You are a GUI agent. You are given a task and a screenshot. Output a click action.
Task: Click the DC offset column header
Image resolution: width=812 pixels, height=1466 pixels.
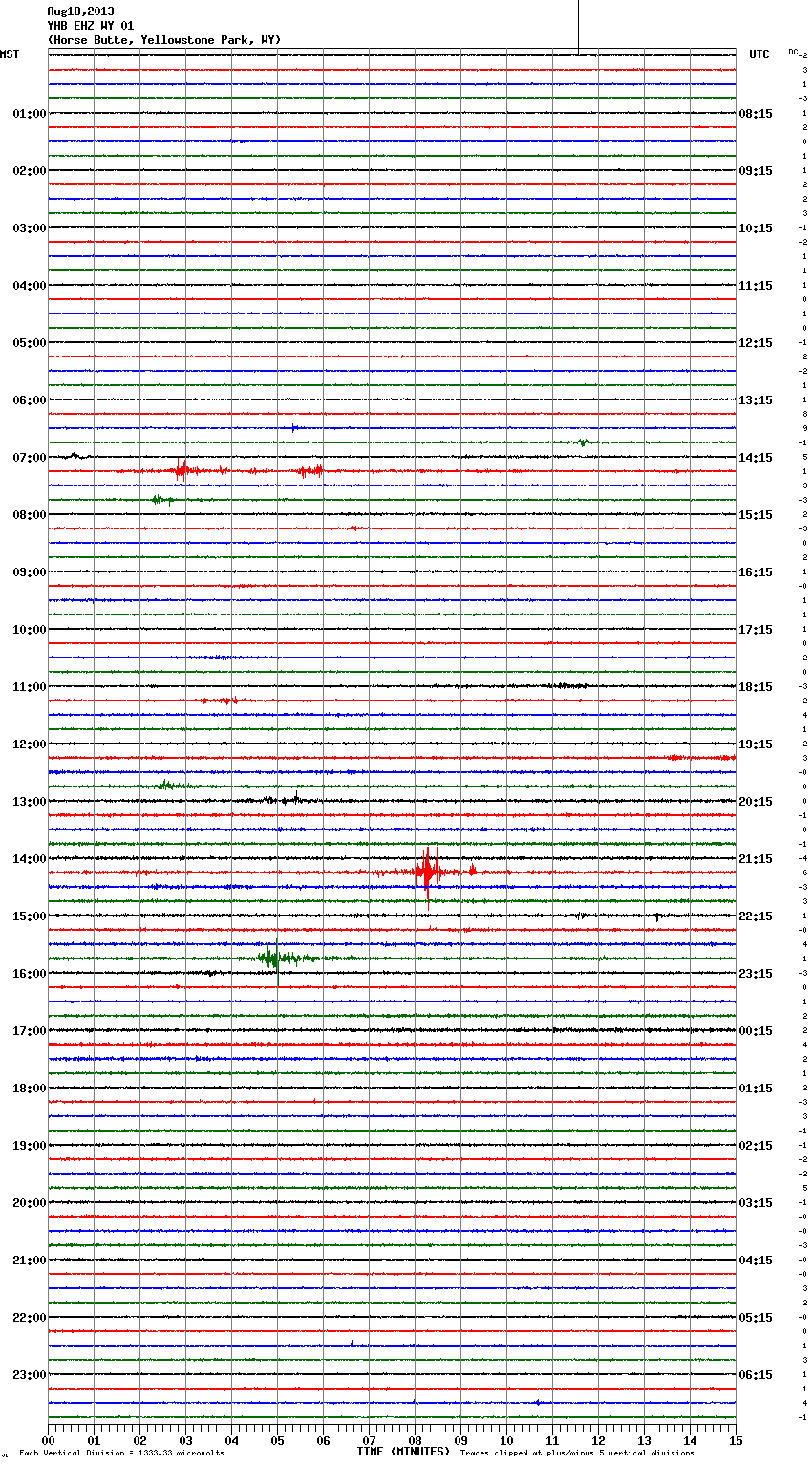794,52
